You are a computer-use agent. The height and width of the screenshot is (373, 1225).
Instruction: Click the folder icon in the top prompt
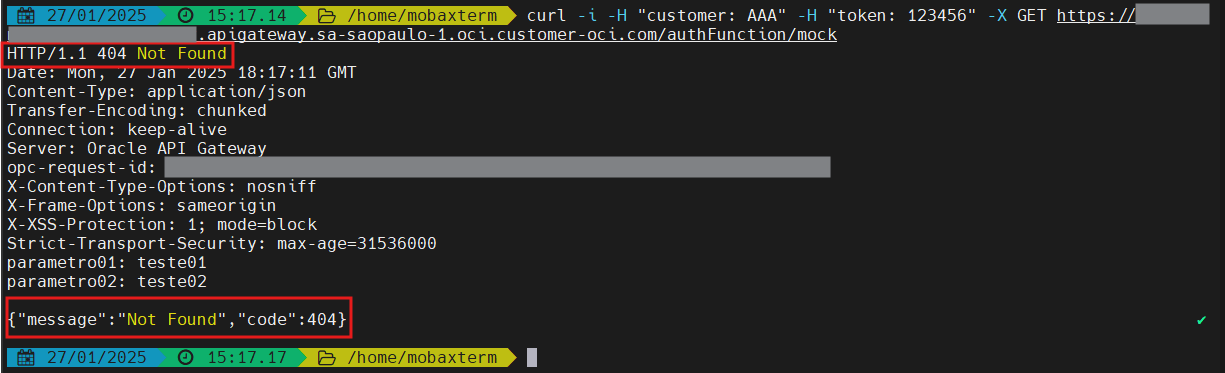(x=325, y=16)
